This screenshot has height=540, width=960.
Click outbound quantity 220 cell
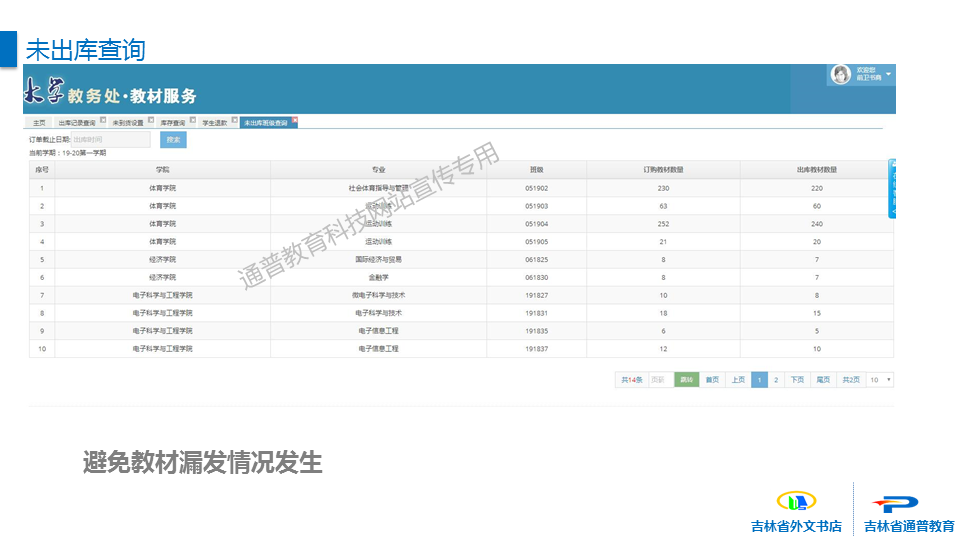click(x=817, y=189)
